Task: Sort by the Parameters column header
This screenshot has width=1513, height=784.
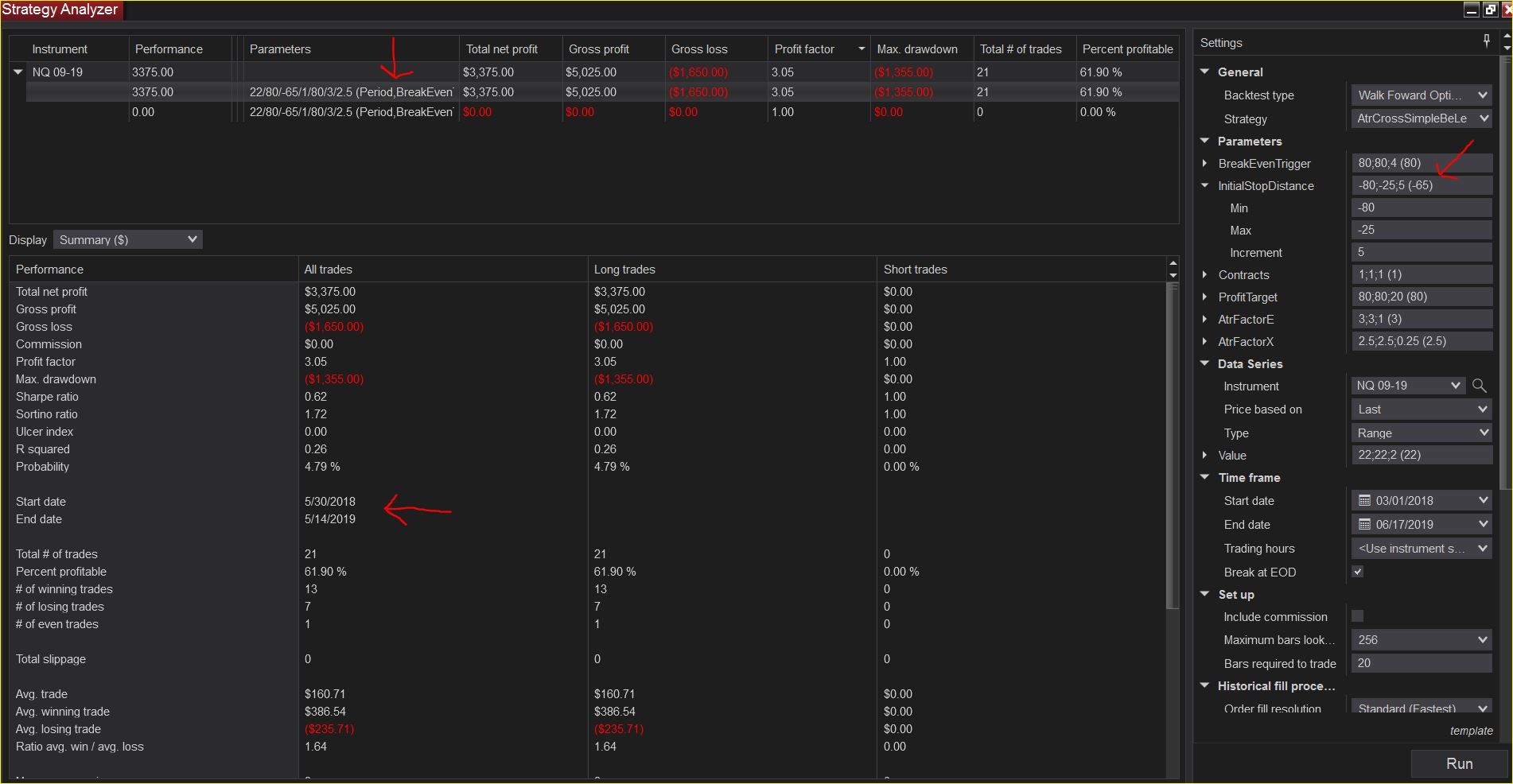Action: click(351, 49)
